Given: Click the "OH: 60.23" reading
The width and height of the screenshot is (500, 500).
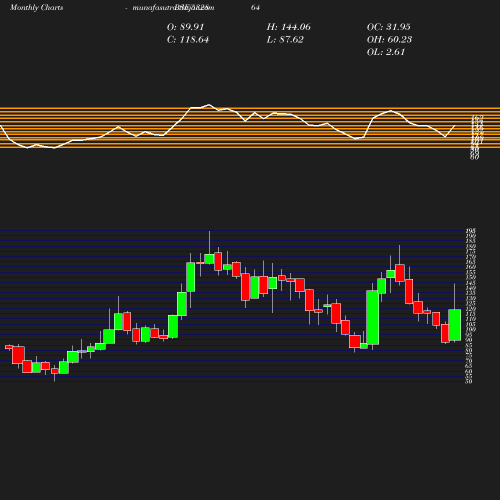Looking at the screenshot, I should [x=389, y=39].
